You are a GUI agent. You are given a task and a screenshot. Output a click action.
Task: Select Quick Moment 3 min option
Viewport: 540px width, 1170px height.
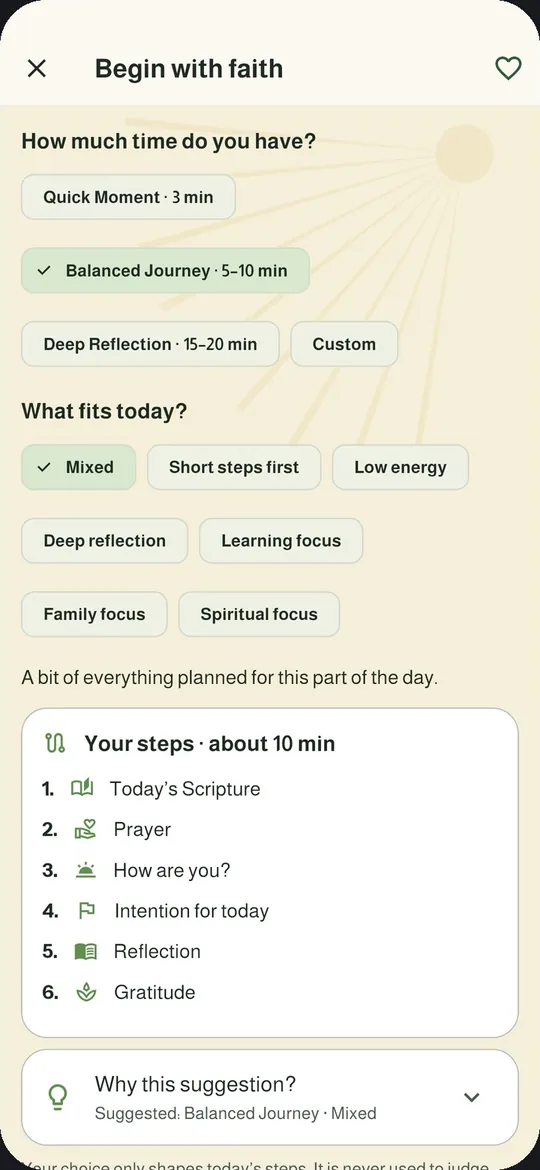point(128,197)
